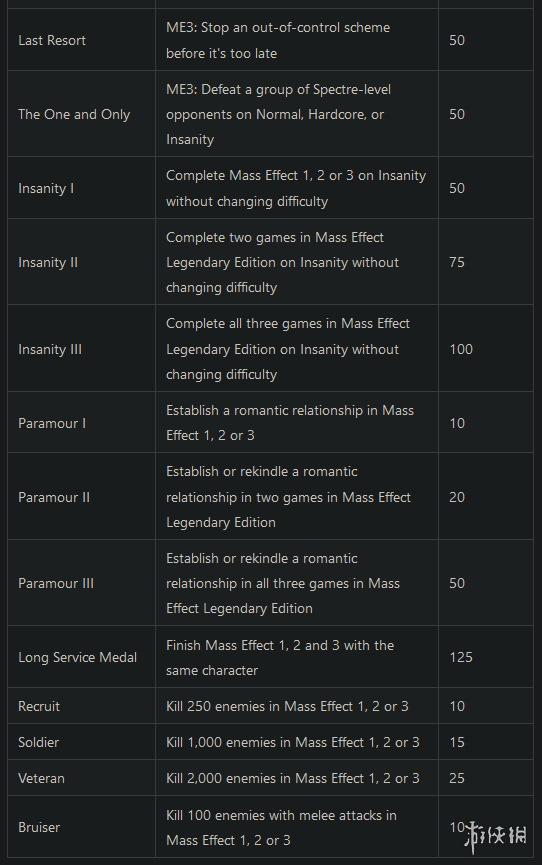Click the Insanity III achievement name
The image size is (542, 865).
click(x=50, y=349)
